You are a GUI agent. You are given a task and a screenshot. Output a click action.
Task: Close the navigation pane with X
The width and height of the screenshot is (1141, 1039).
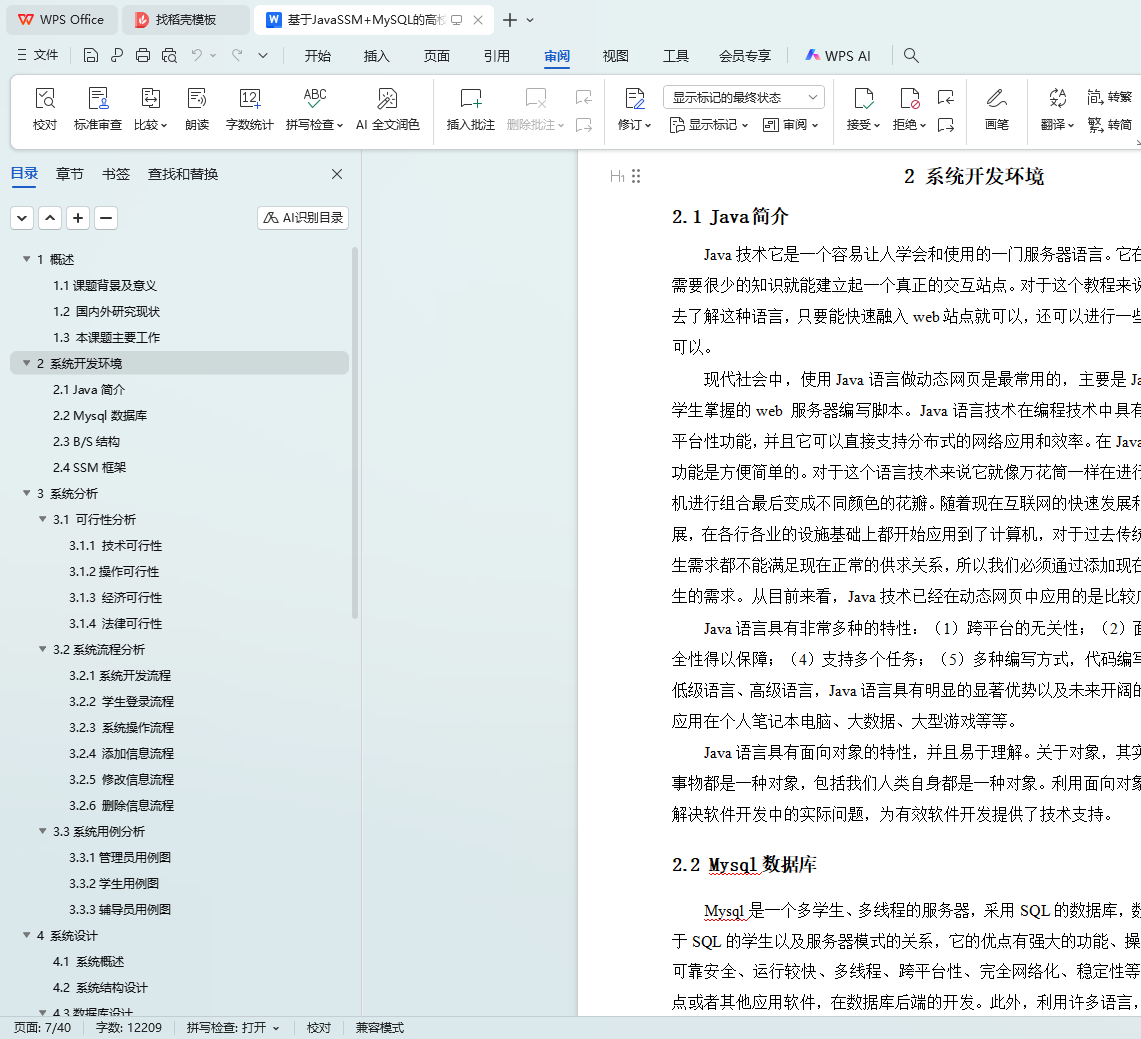337,174
